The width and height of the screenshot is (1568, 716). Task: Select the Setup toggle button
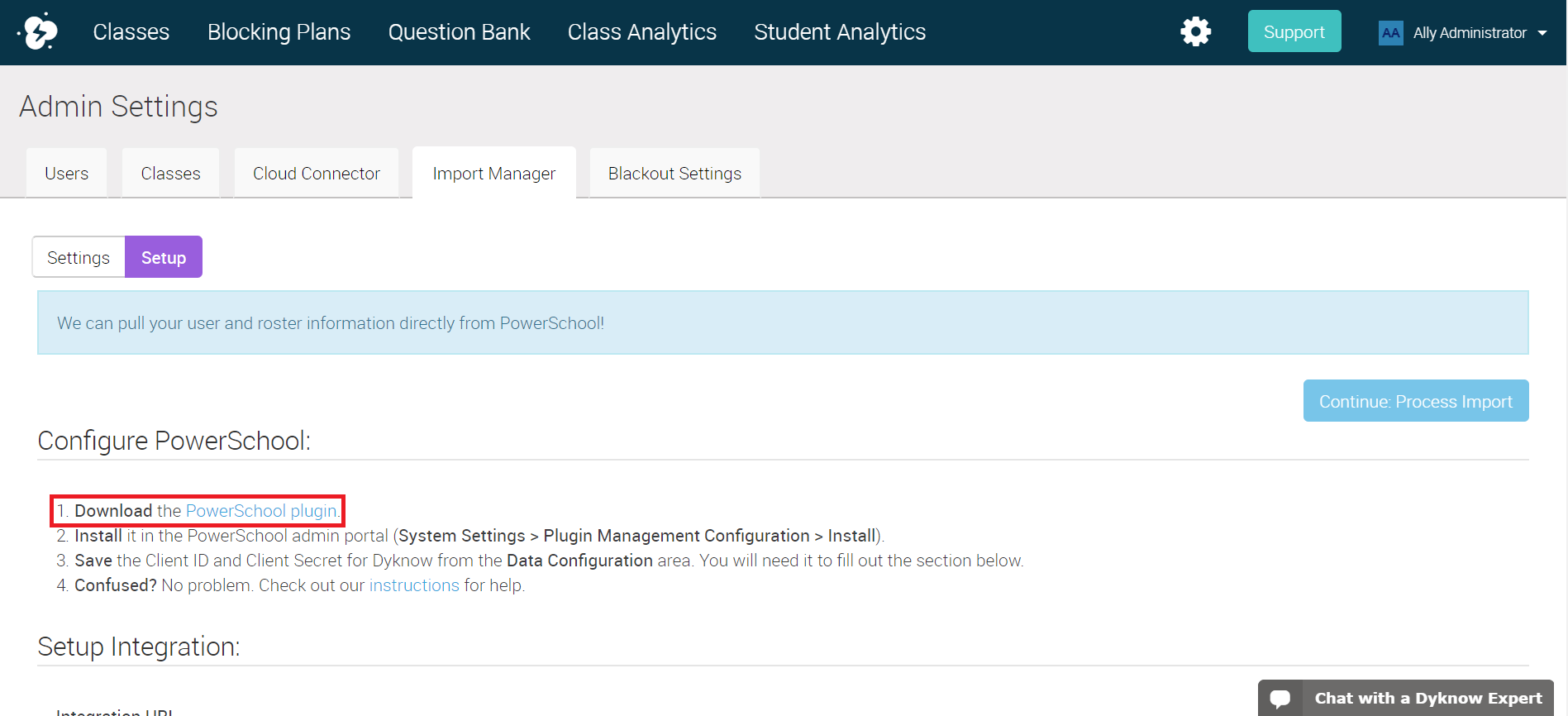(x=164, y=257)
